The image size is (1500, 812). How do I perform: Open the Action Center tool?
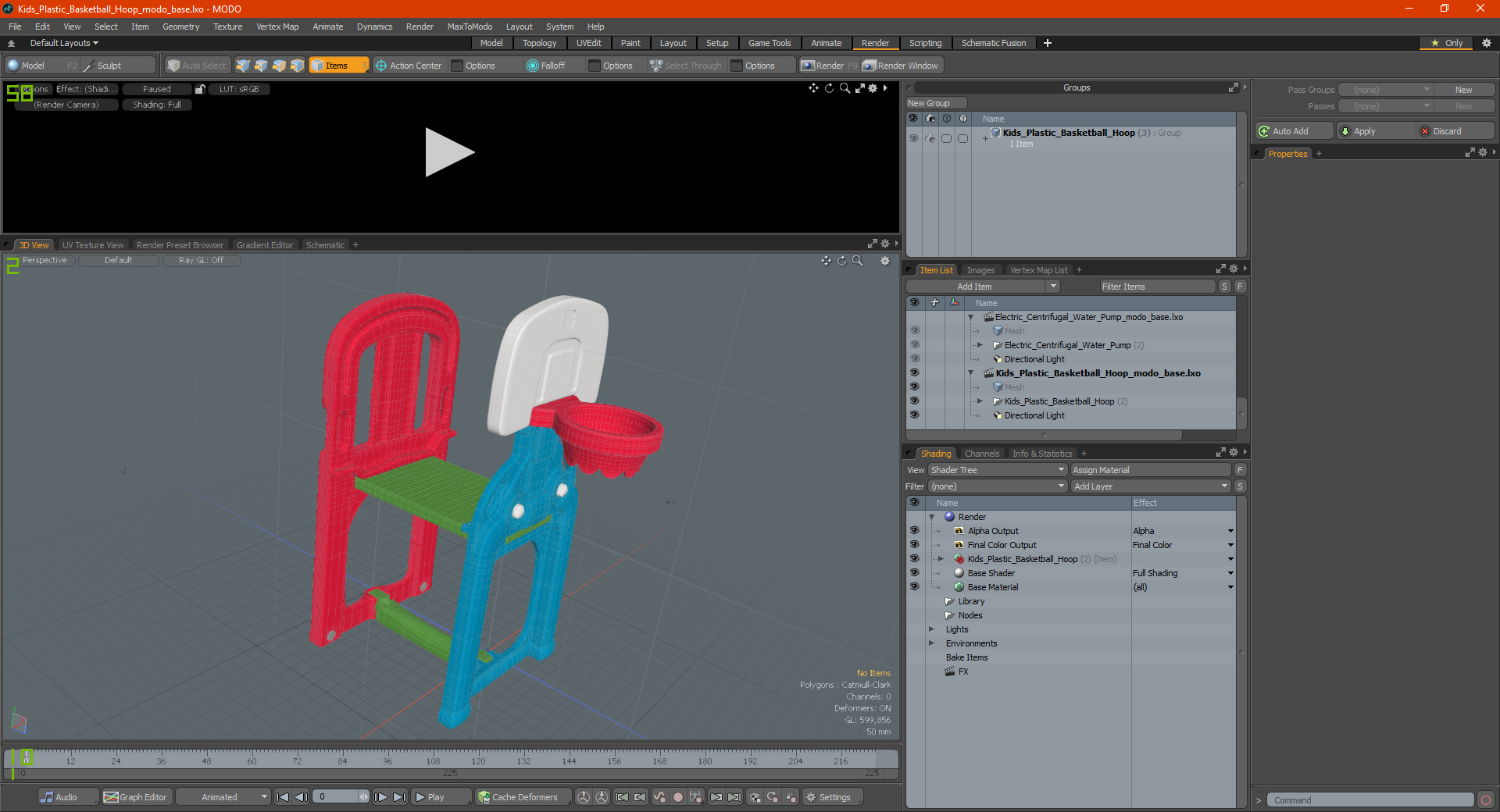pos(409,66)
